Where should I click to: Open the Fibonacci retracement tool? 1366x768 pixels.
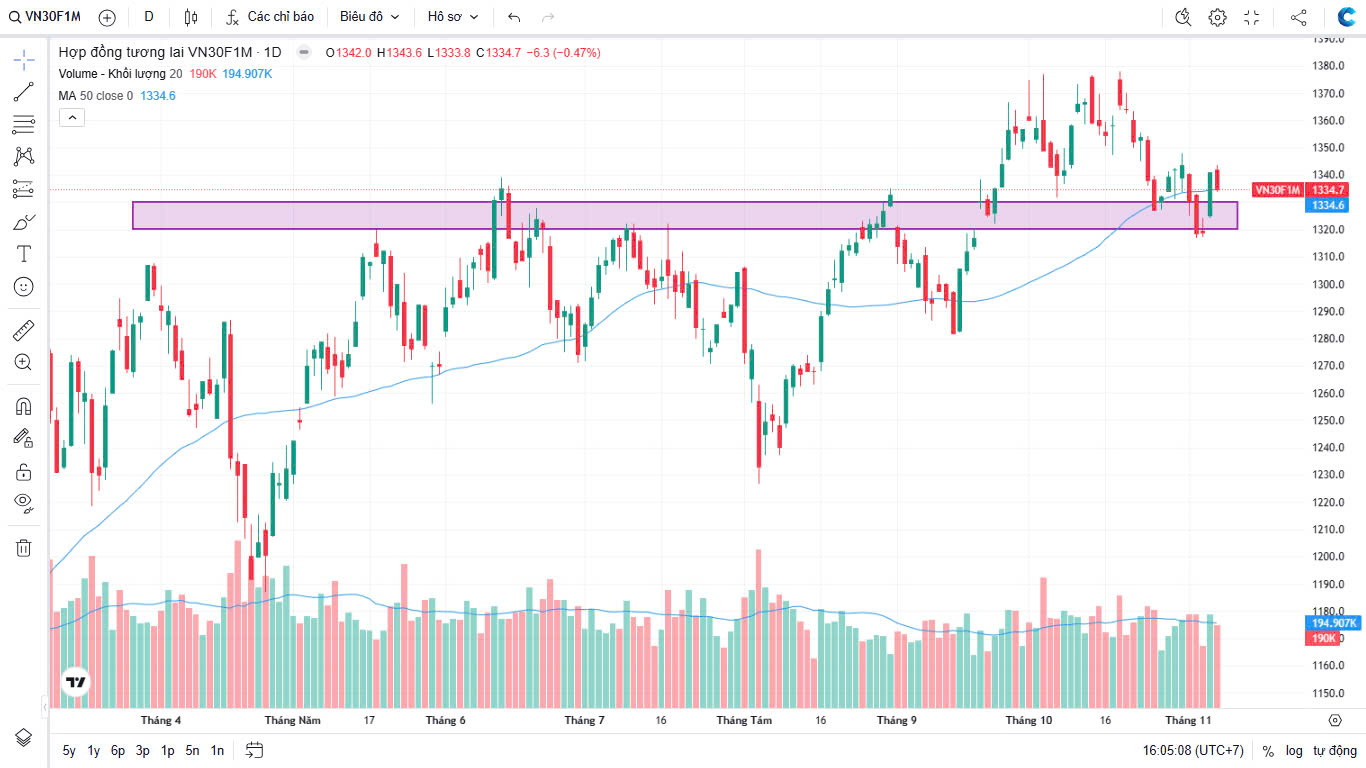(x=24, y=125)
